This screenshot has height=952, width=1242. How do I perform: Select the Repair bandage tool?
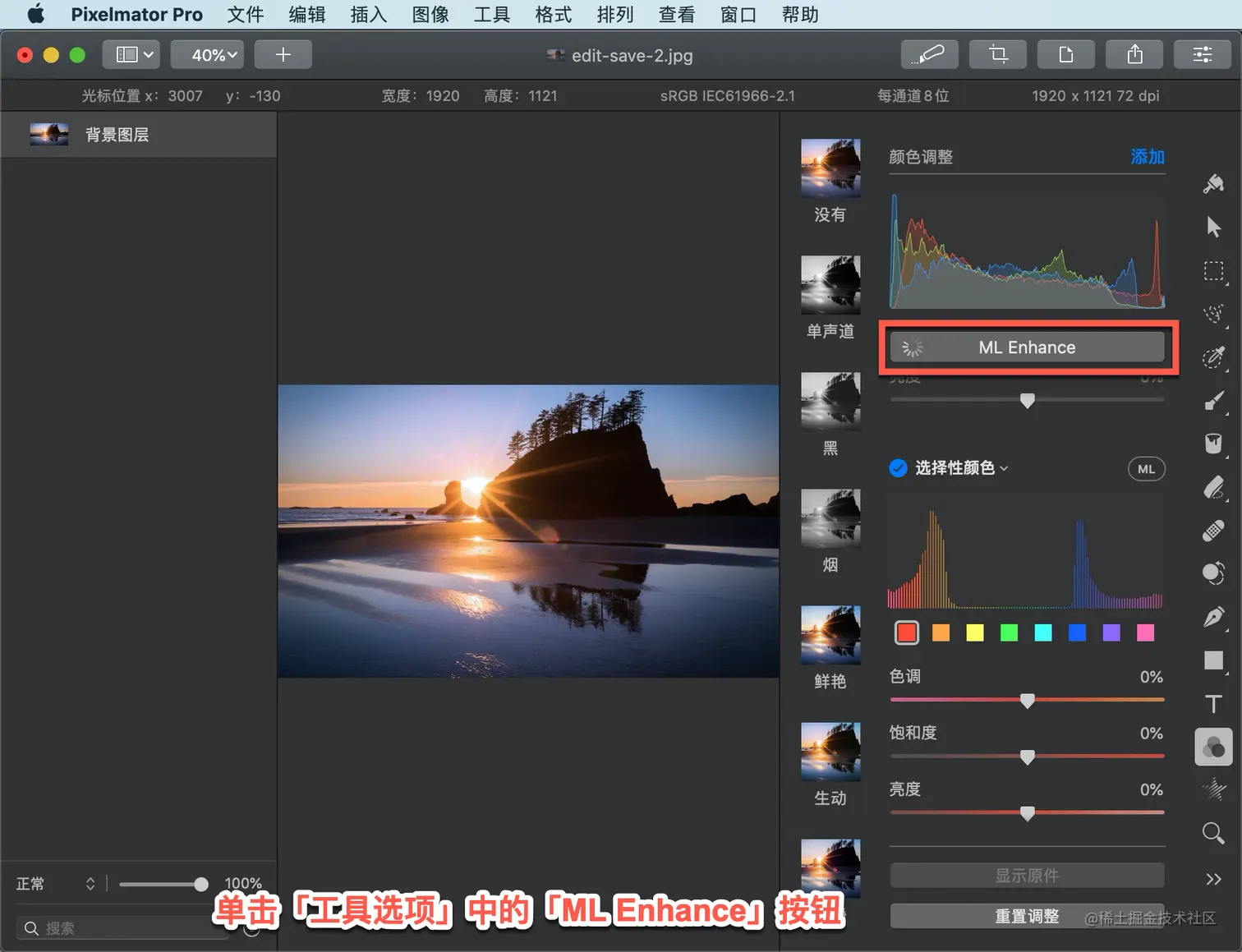(1213, 531)
